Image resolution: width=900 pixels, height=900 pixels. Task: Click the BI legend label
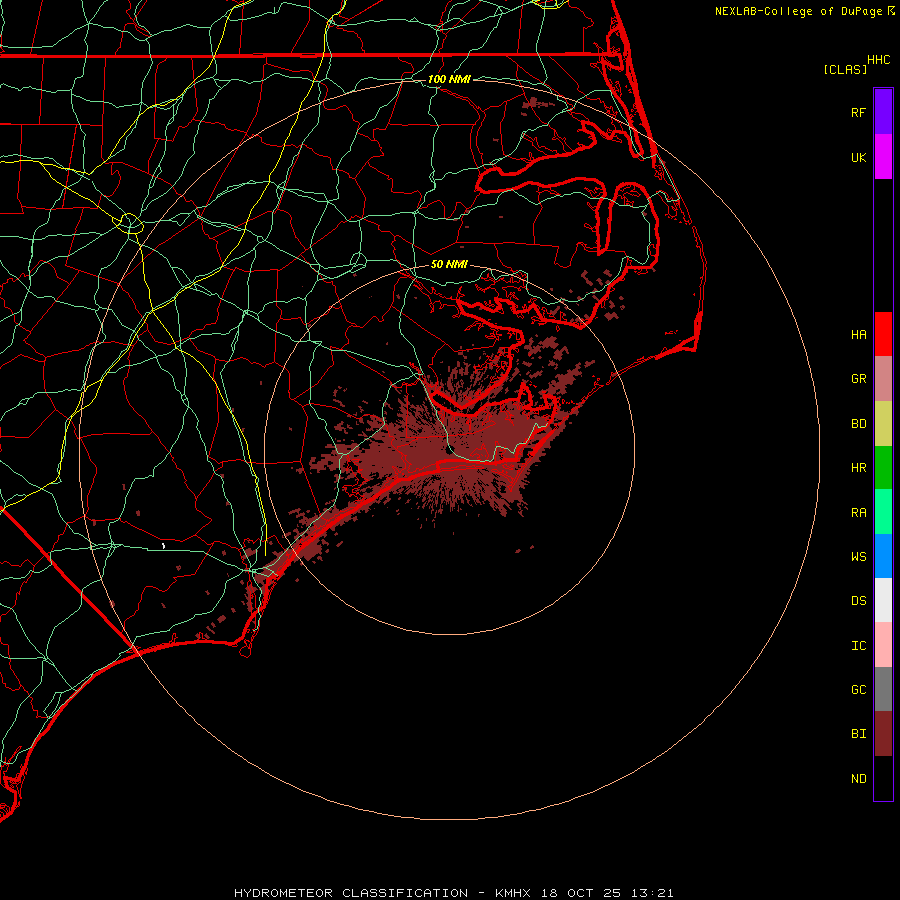tap(858, 734)
